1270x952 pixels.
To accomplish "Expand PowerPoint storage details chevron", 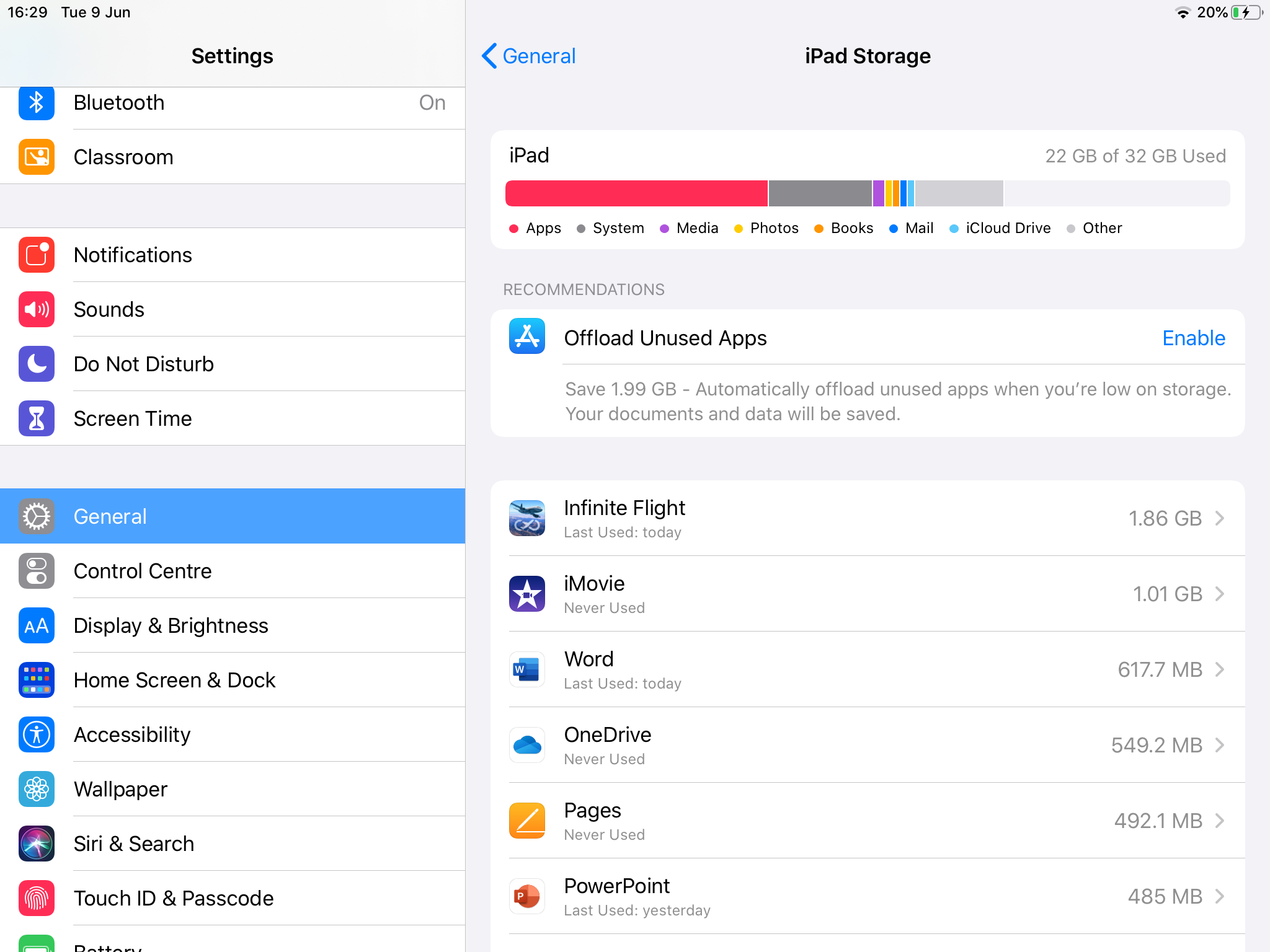I will tap(1219, 896).
